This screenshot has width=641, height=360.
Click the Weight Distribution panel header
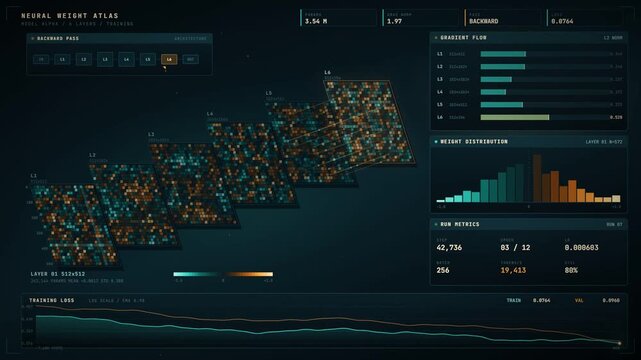[x=529, y=141]
